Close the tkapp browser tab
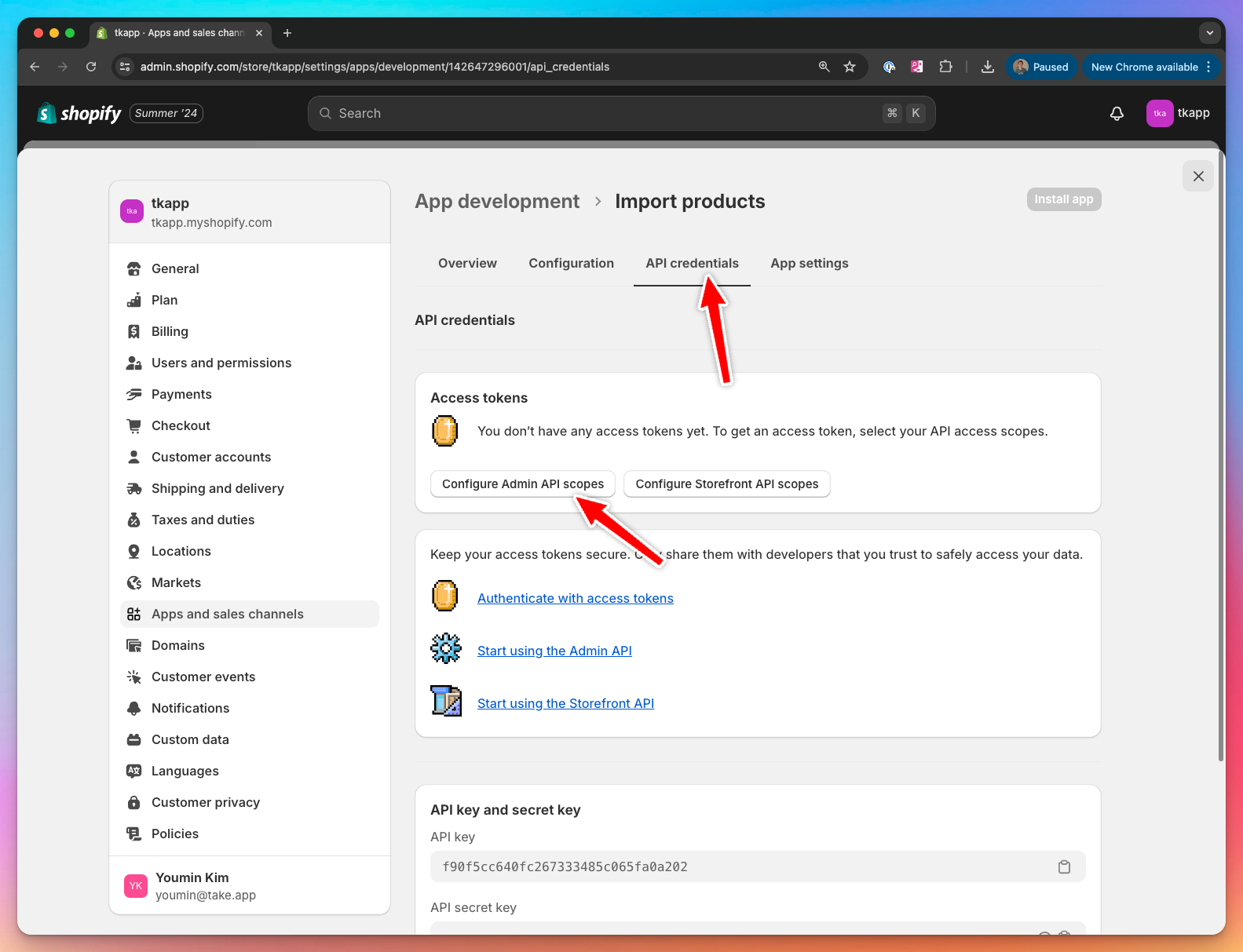This screenshot has width=1243, height=952. (x=259, y=33)
